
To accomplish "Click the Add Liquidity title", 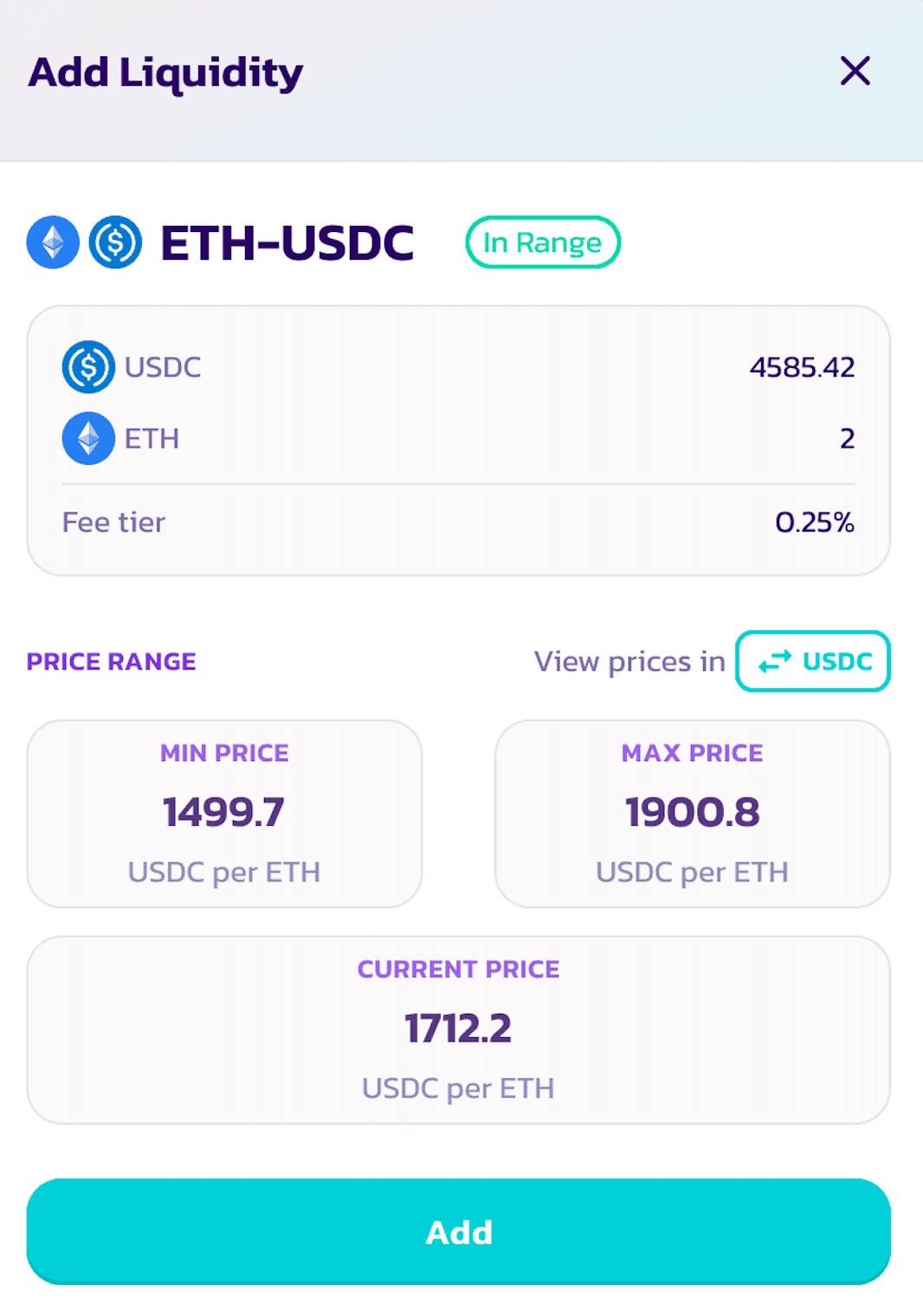I will [166, 73].
